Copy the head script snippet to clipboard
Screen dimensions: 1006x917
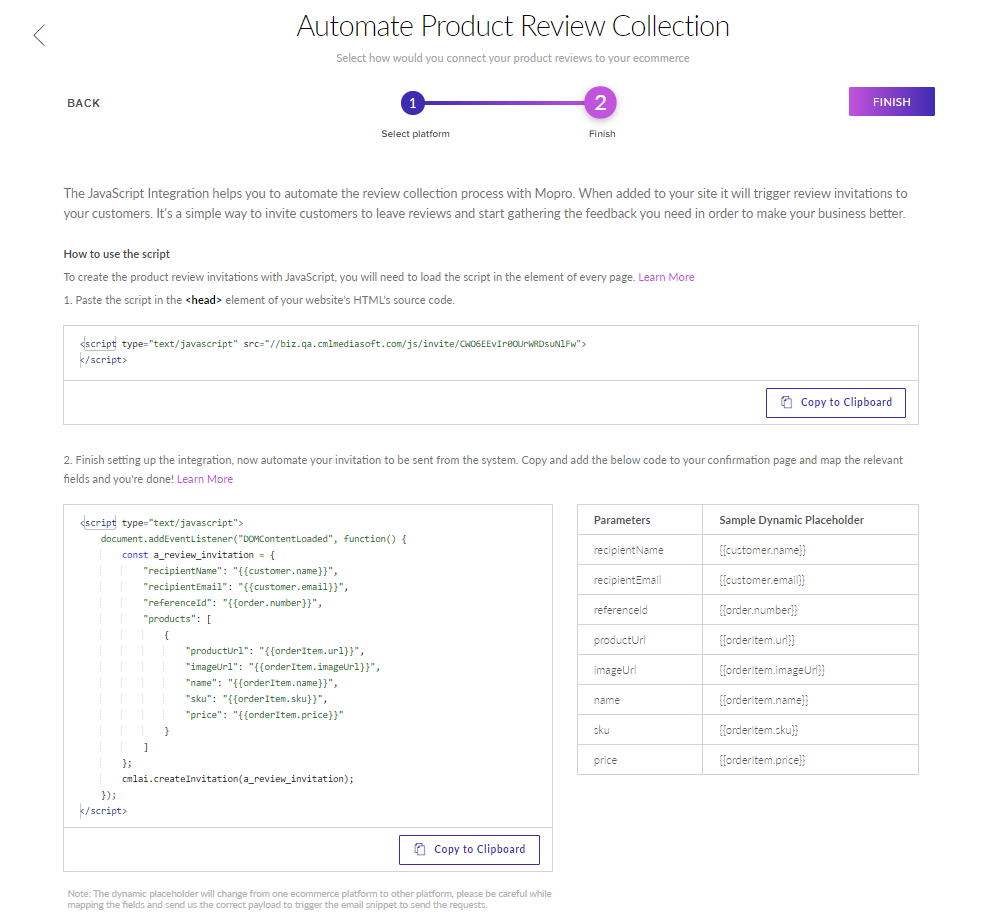pyautogui.click(x=835, y=402)
